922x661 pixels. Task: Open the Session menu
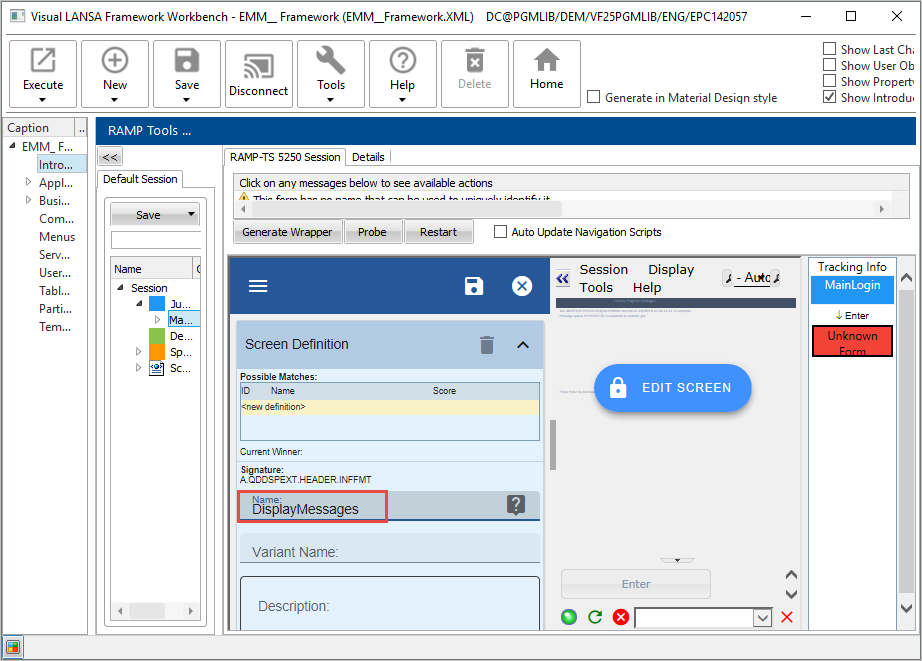click(x=604, y=270)
